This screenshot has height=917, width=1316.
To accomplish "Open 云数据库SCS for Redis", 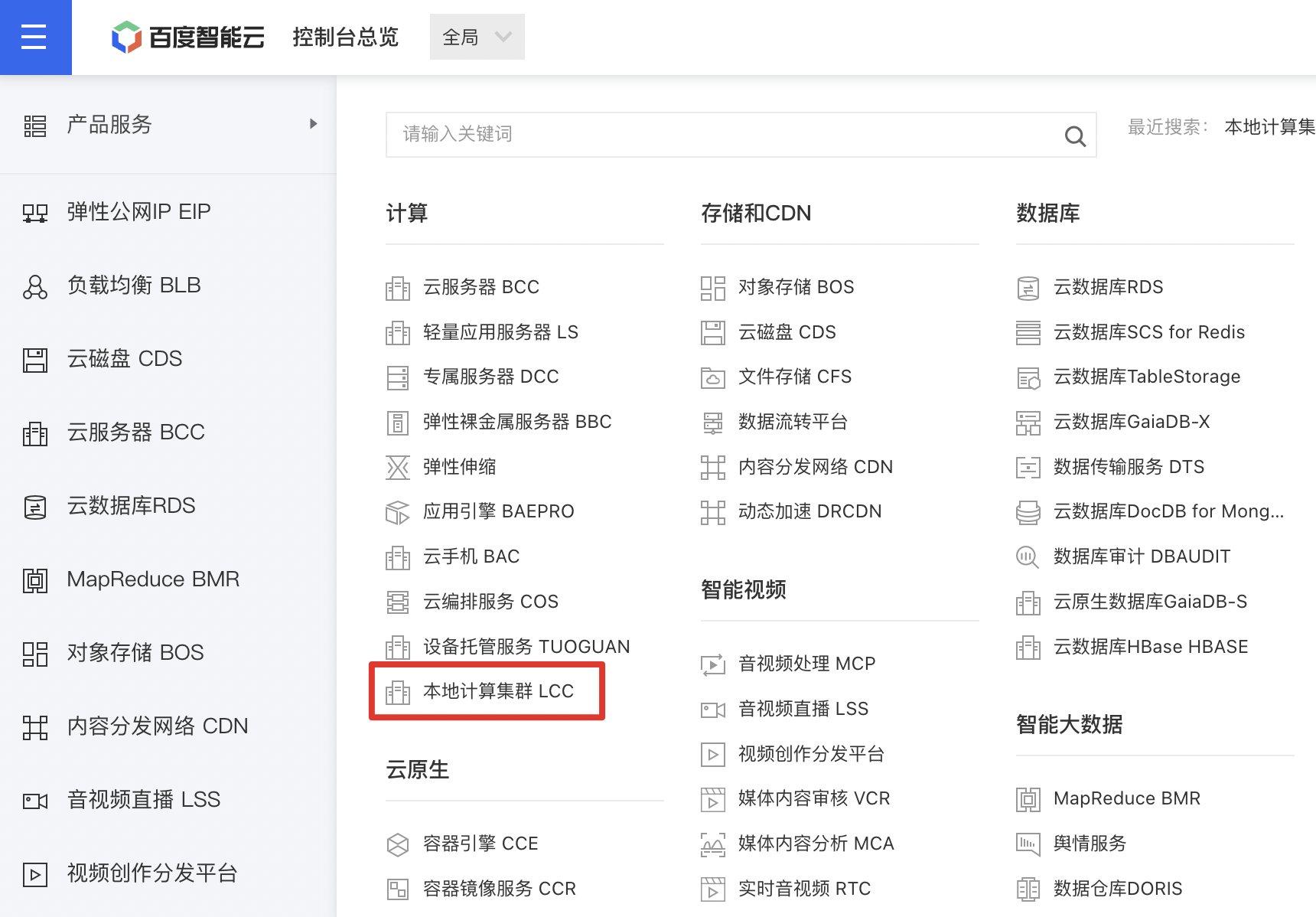I will click(1148, 332).
